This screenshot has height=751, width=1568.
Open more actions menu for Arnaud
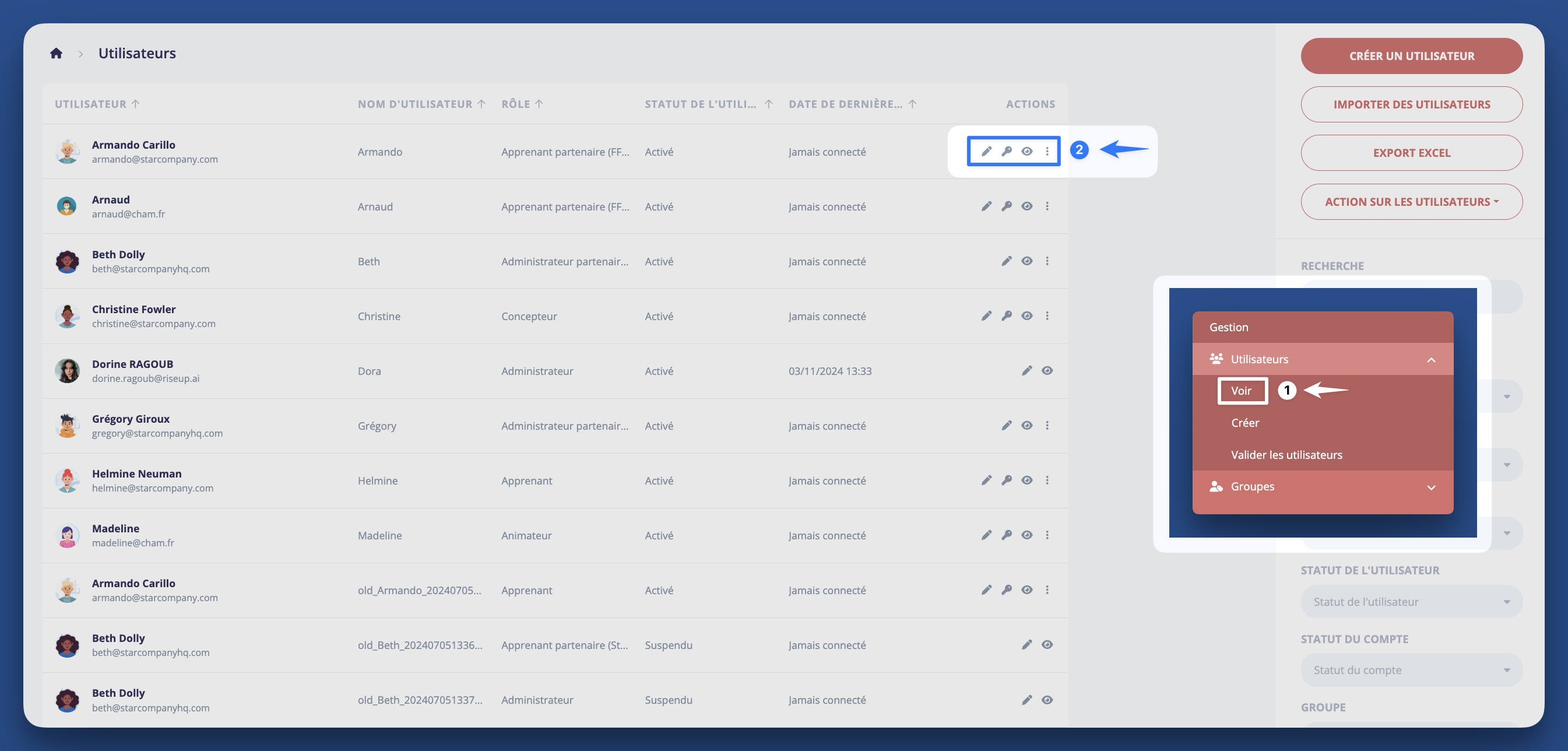click(1047, 206)
